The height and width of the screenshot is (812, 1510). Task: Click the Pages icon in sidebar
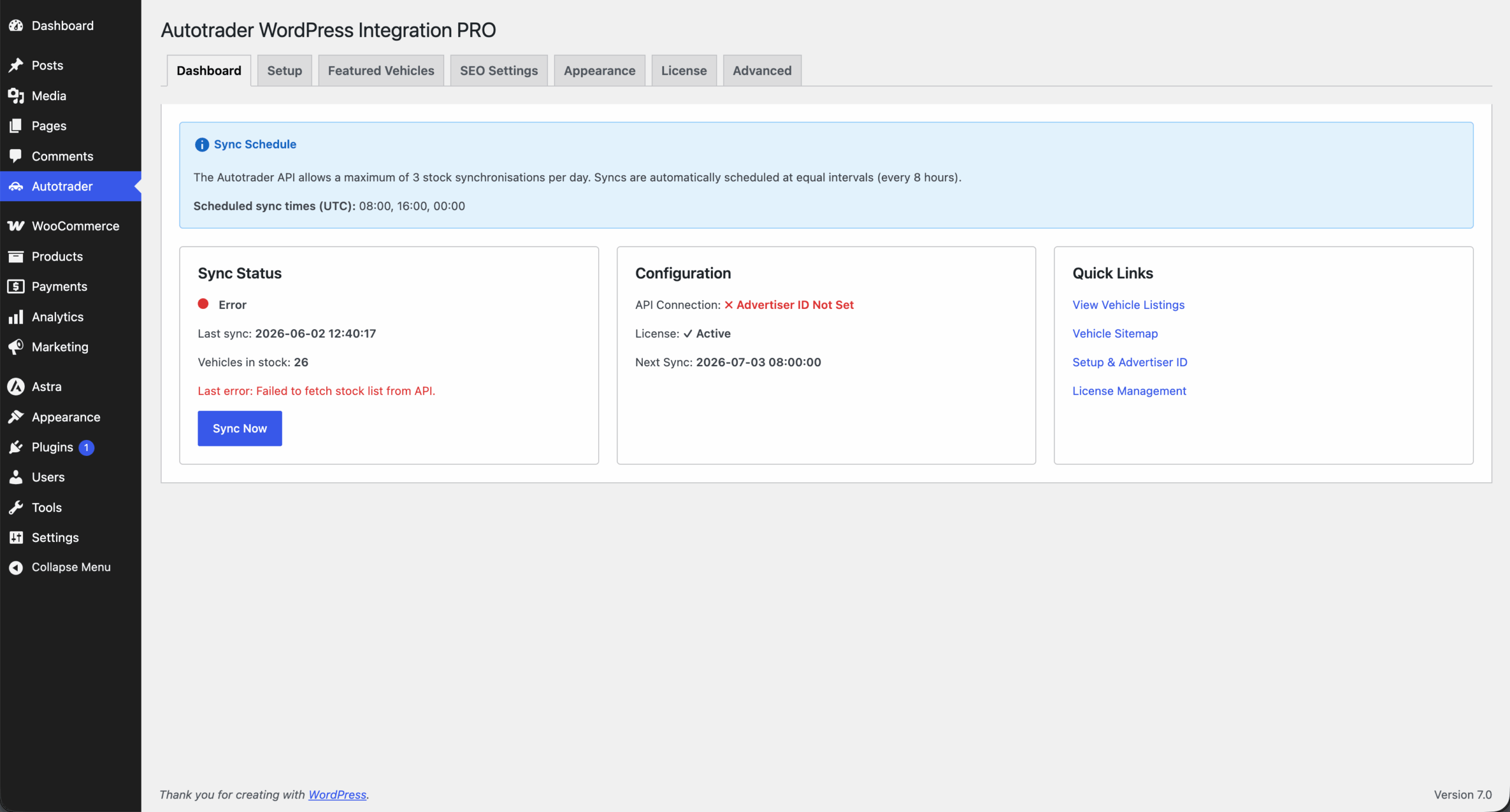point(16,126)
